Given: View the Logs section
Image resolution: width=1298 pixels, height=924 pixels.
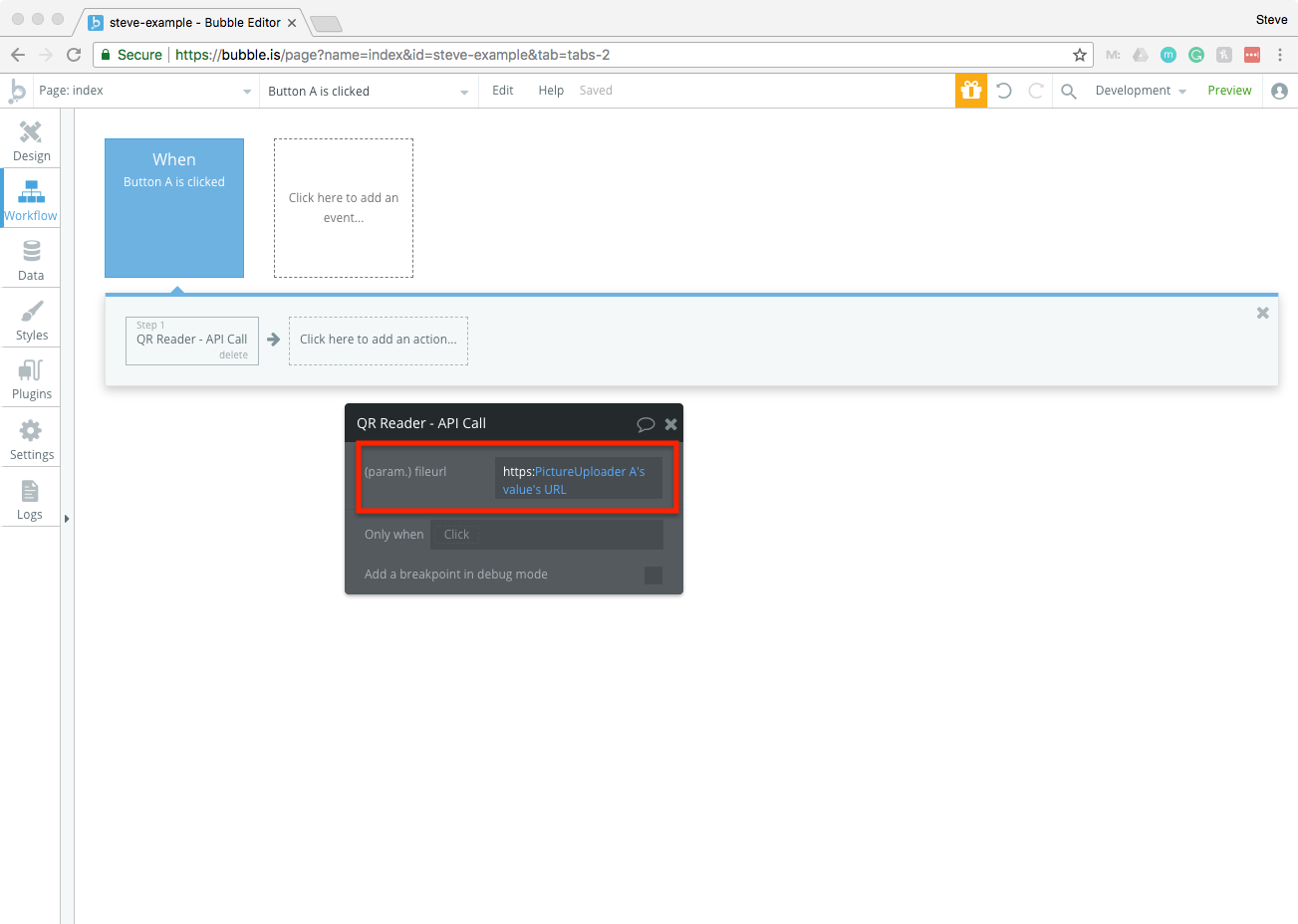Looking at the screenshot, I should click(31, 500).
